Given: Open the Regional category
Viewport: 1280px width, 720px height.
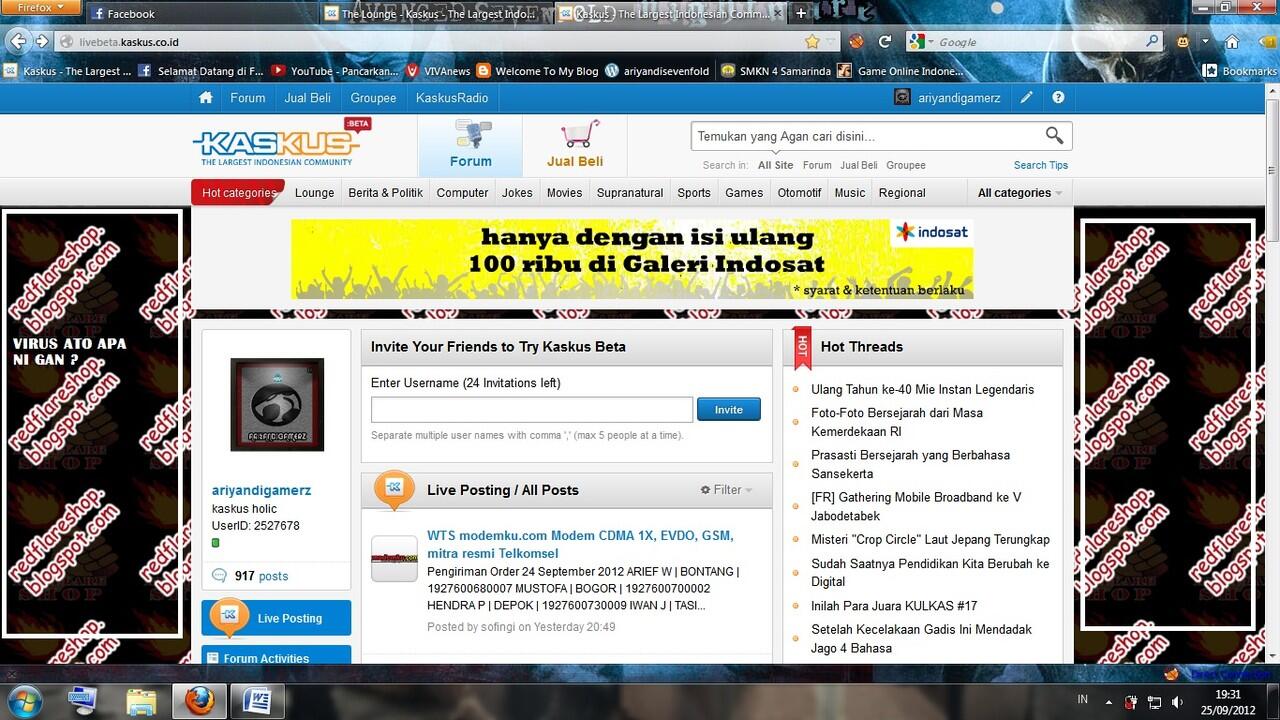Looking at the screenshot, I should [x=902, y=193].
